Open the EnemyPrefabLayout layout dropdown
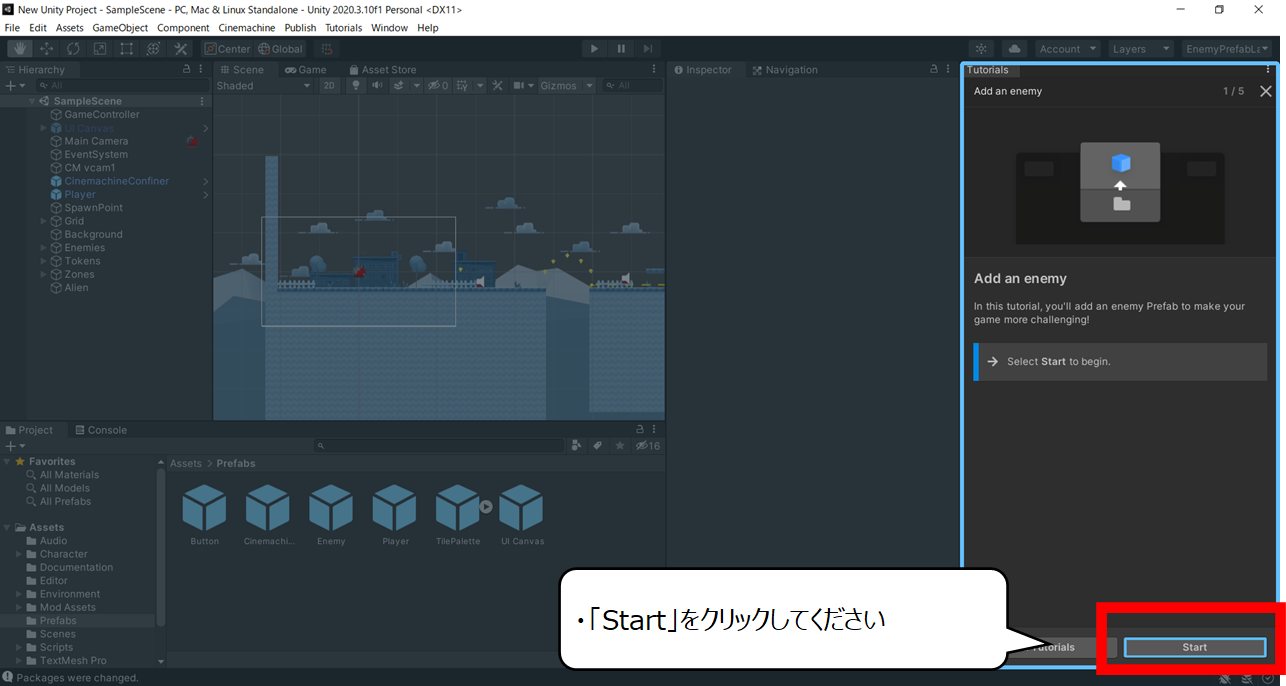The image size is (1286, 686). point(1226,48)
